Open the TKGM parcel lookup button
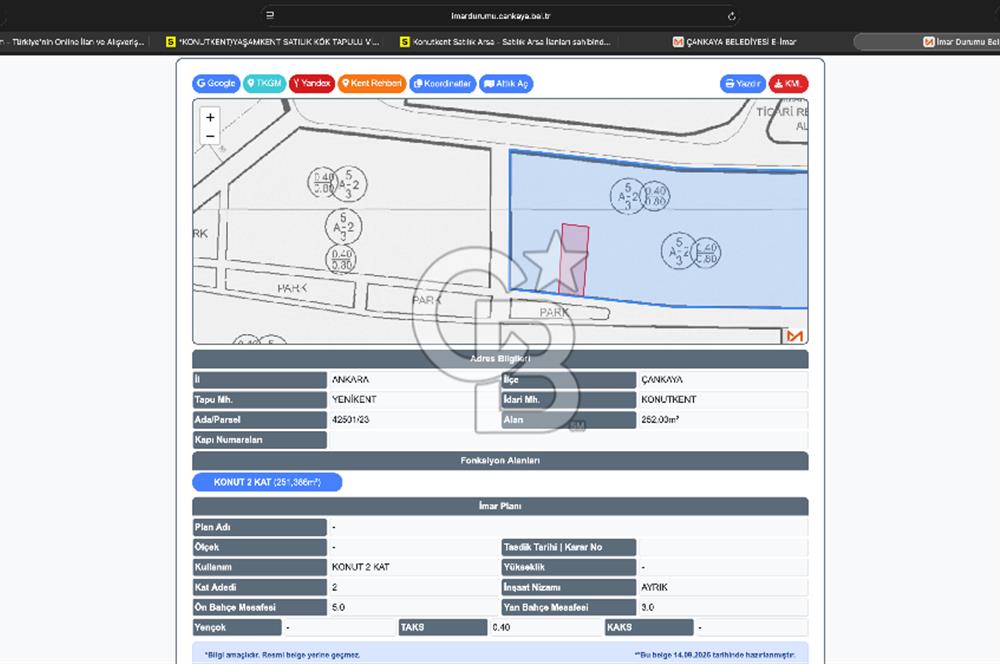The image size is (1000, 664). coord(264,84)
